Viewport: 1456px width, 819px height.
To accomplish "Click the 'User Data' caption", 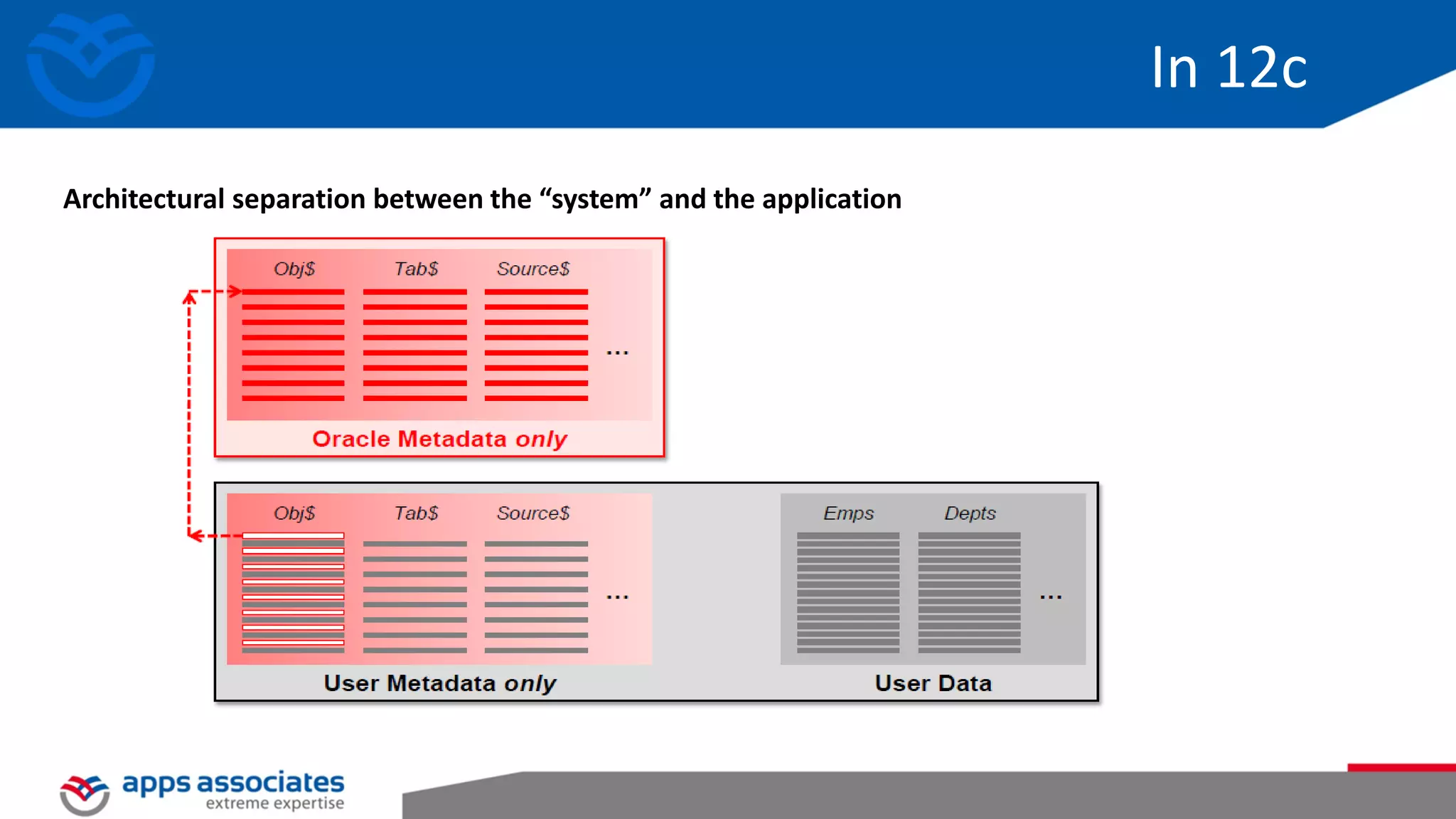I will click(x=933, y=683).
